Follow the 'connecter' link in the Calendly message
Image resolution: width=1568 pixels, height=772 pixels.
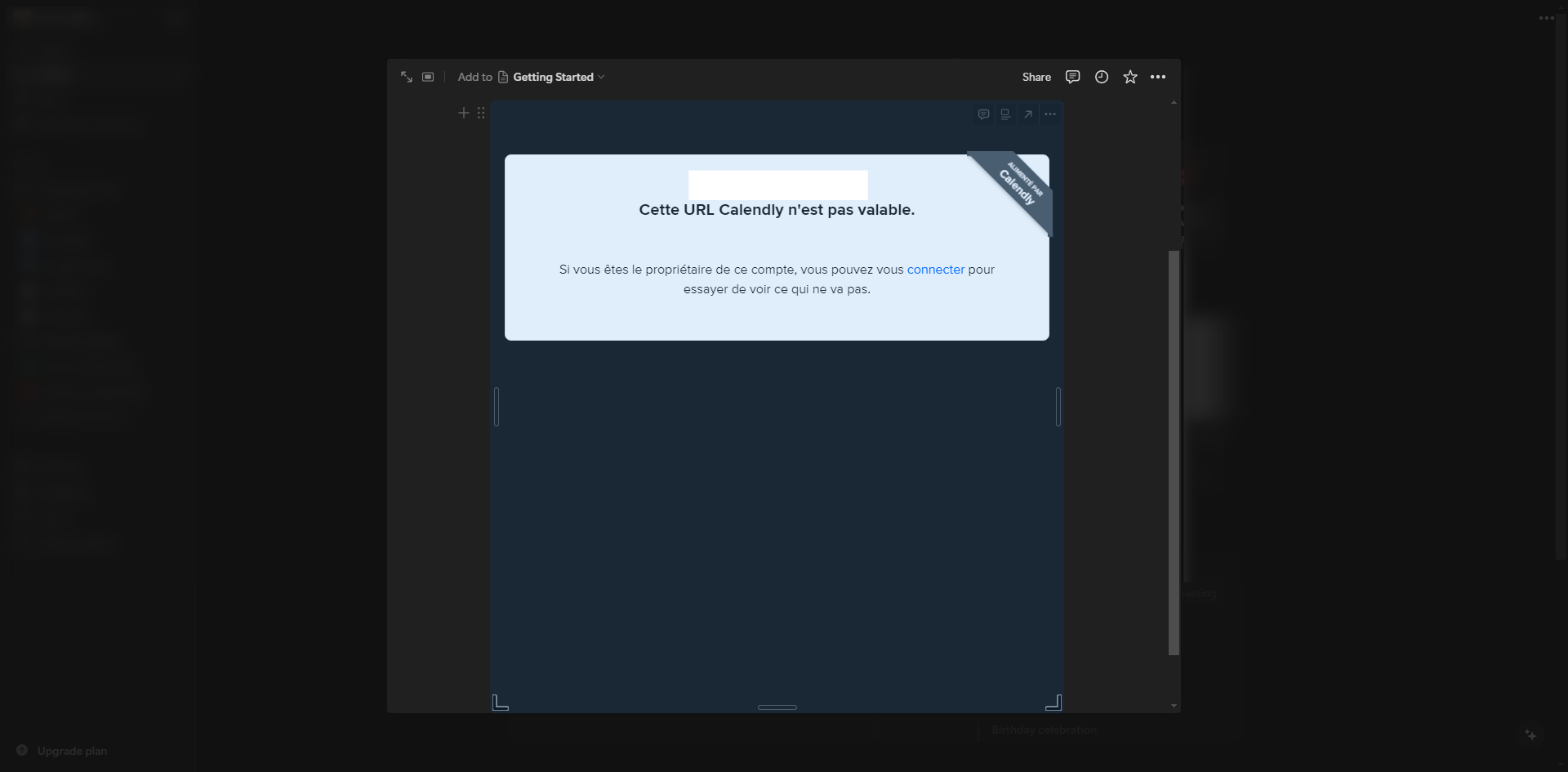pyautogui.click(x=936, y=270)
